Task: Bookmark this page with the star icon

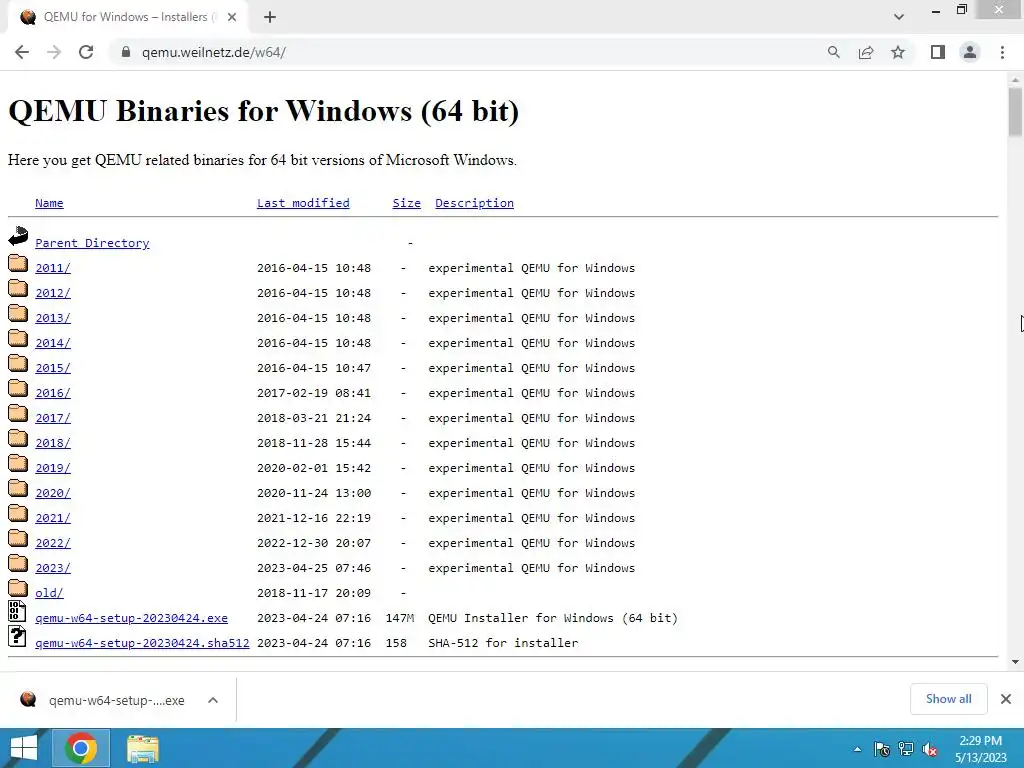Action: pos(898,52)
